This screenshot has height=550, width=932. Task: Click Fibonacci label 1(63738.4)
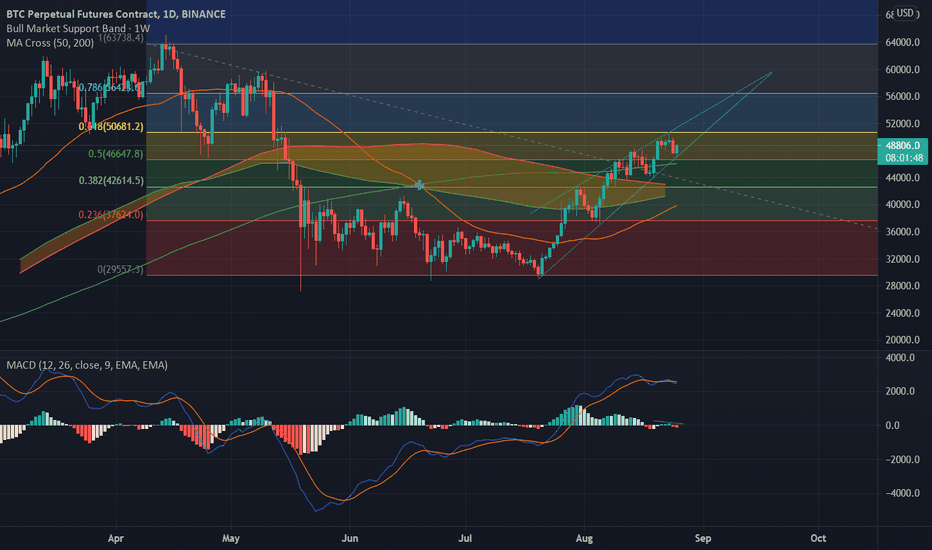(121, 38)
